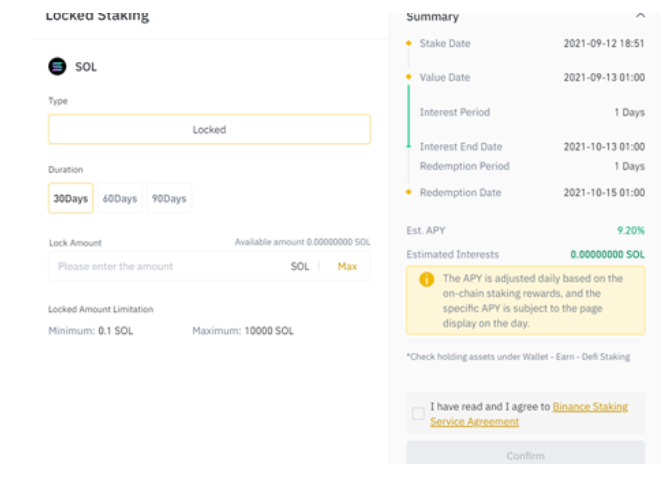Click the Stake Date value 2021-09-12 18:51
671x479 pixels.
pyautogui.click(x=604, y=43)
